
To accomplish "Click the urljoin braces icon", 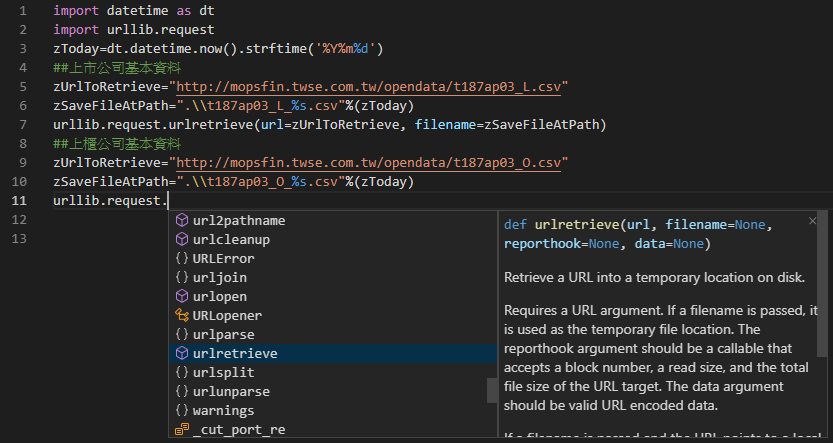I will (182, 277).
